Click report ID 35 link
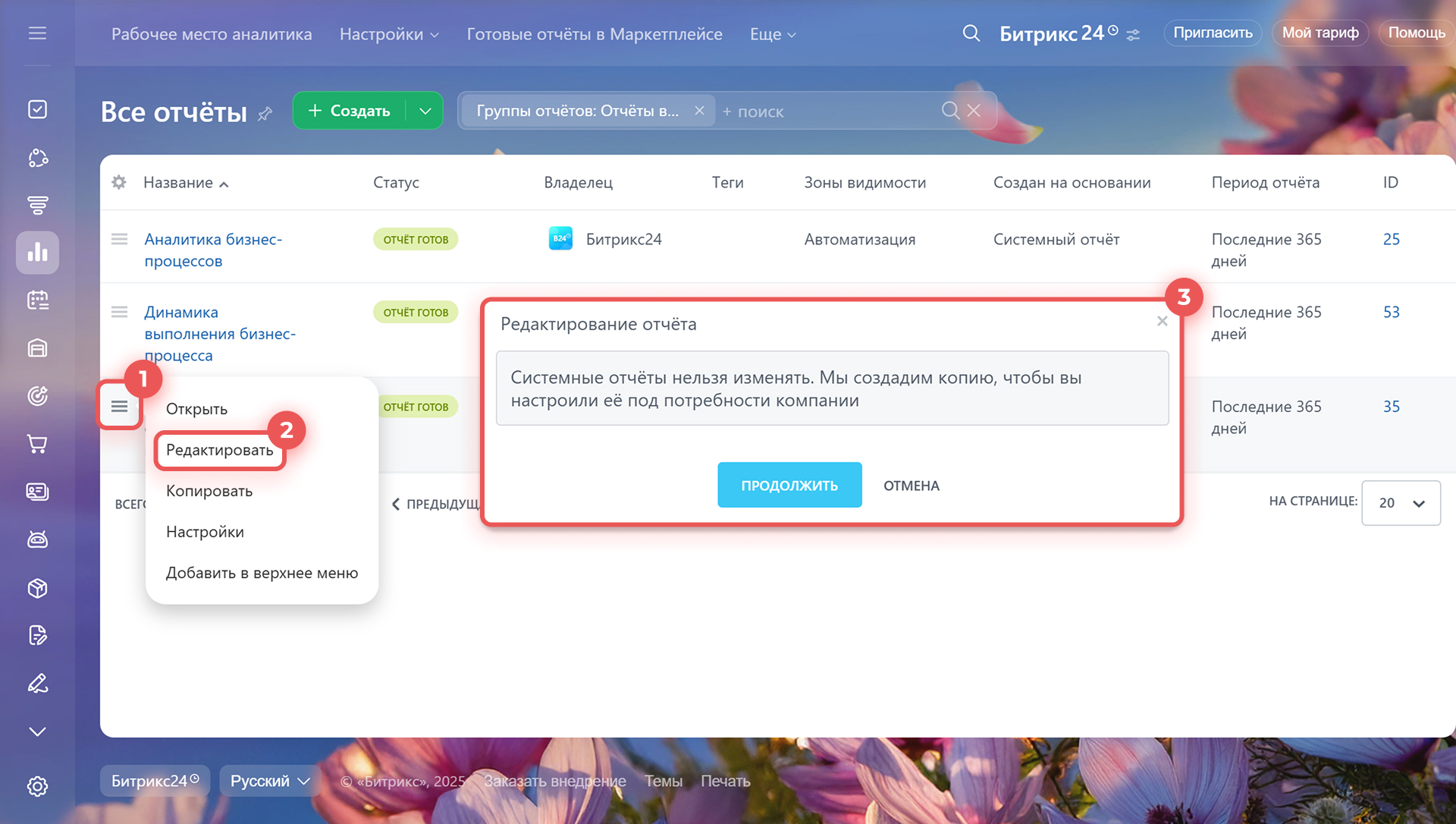Viewport: 1456px width, 824px height. [x=1391, y=407]
